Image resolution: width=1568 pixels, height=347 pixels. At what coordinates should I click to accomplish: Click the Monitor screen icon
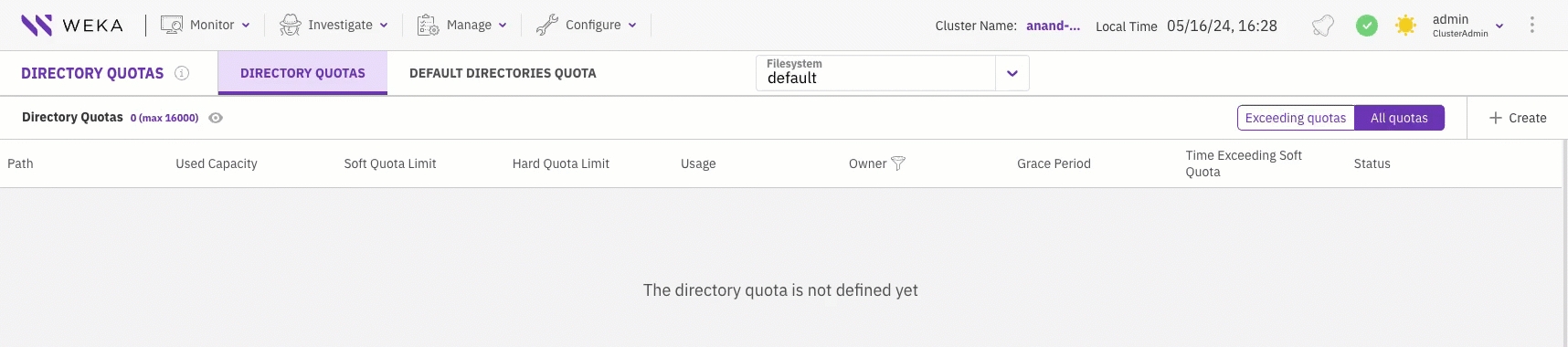[172, 25]
